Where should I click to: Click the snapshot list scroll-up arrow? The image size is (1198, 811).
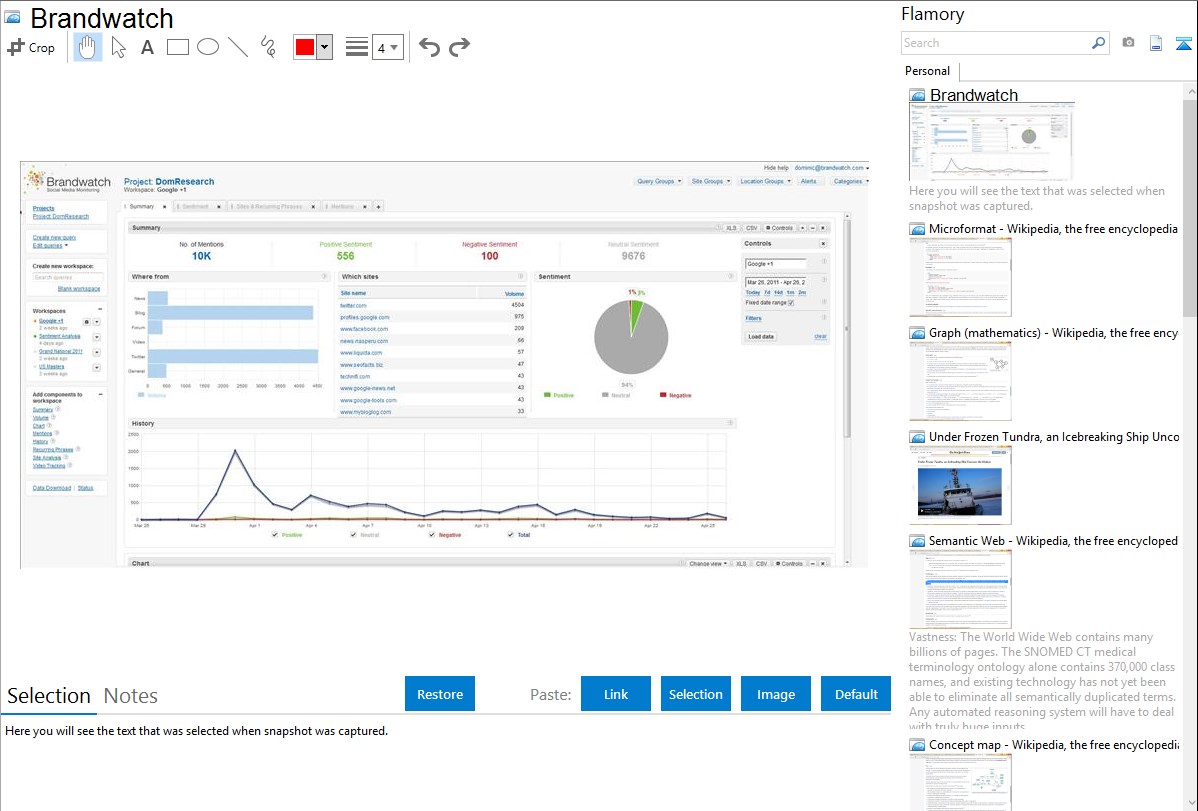[x=1190, y=92]
